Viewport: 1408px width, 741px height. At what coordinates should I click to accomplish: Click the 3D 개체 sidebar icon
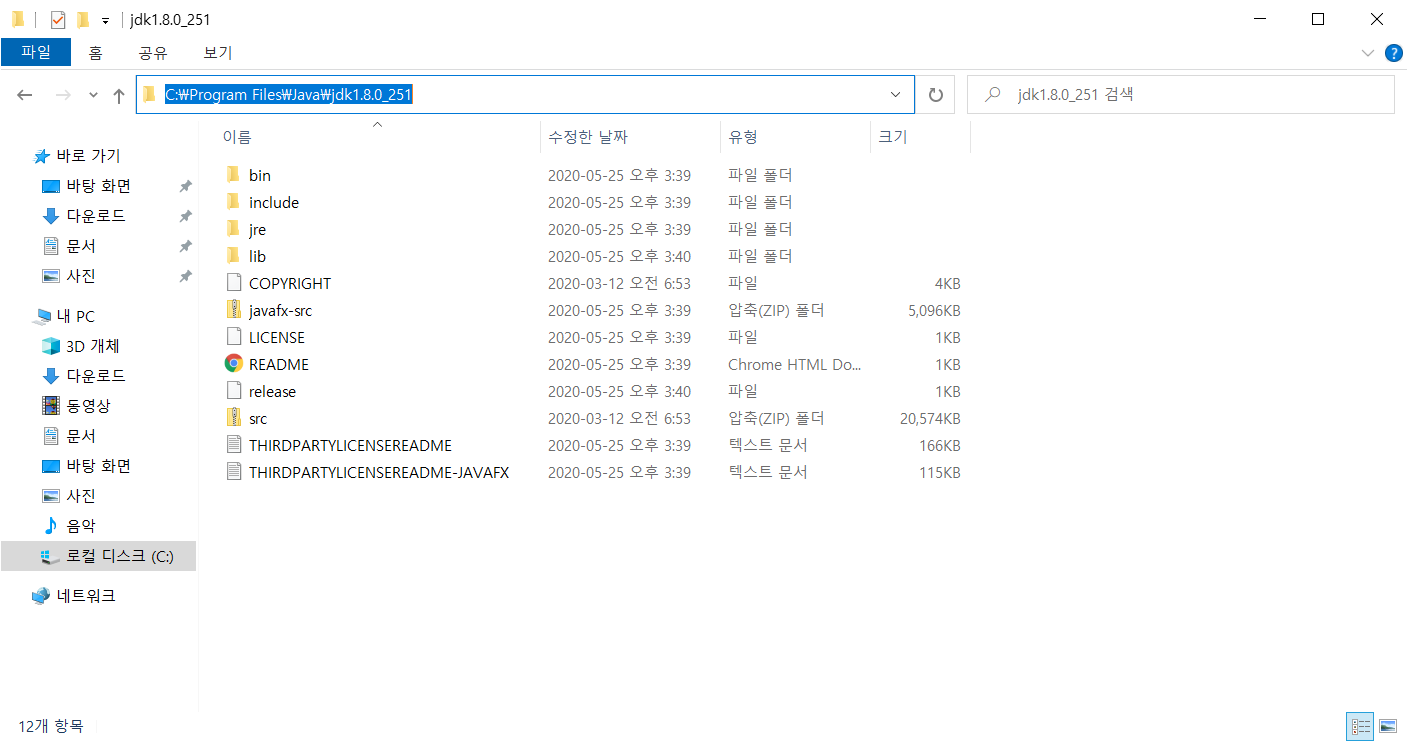(x=51, y=346)
